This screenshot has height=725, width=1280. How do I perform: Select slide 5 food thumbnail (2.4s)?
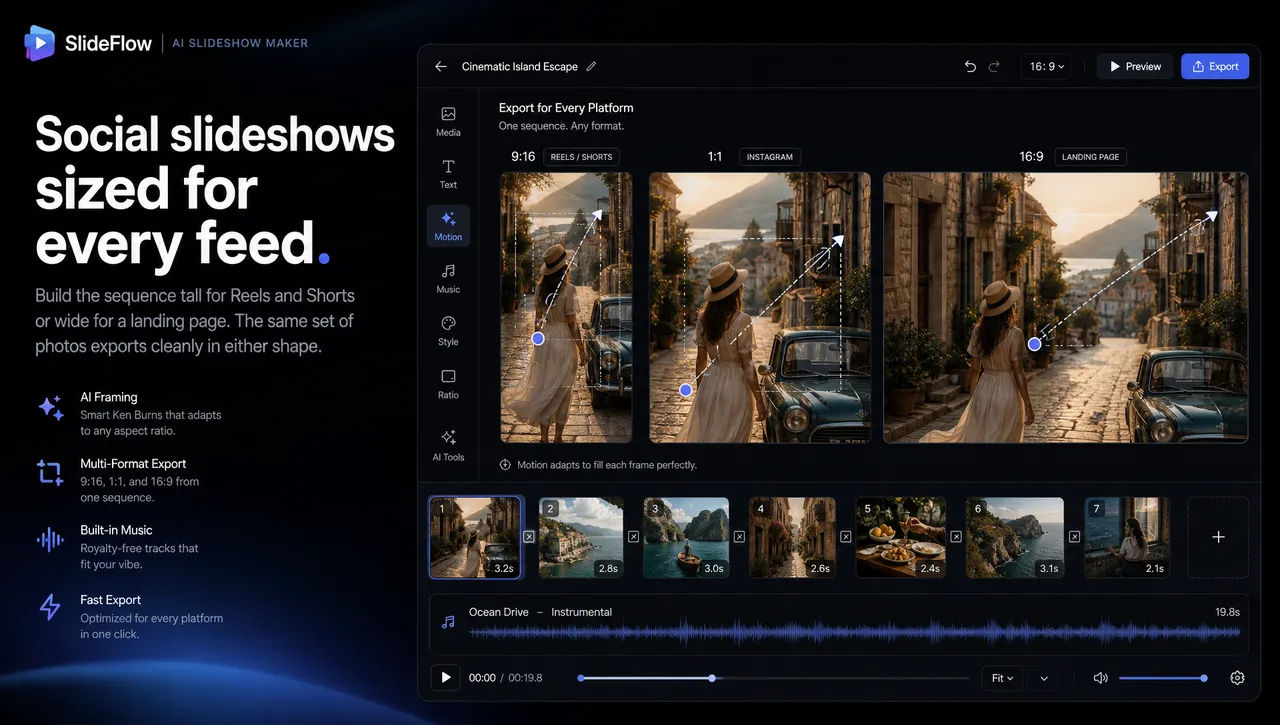pyautogui.click(x=900, y=537)
